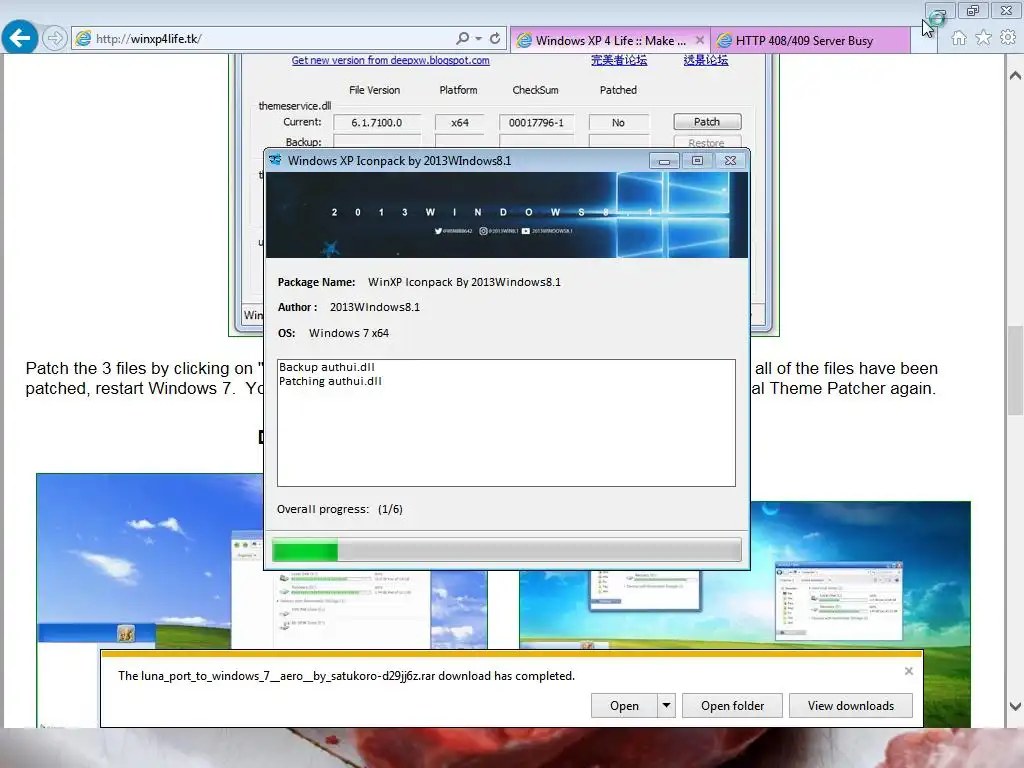Dismiss the download notification bar with X
The width and height of the screenshot is (1024, 768).
pos(908,671)
